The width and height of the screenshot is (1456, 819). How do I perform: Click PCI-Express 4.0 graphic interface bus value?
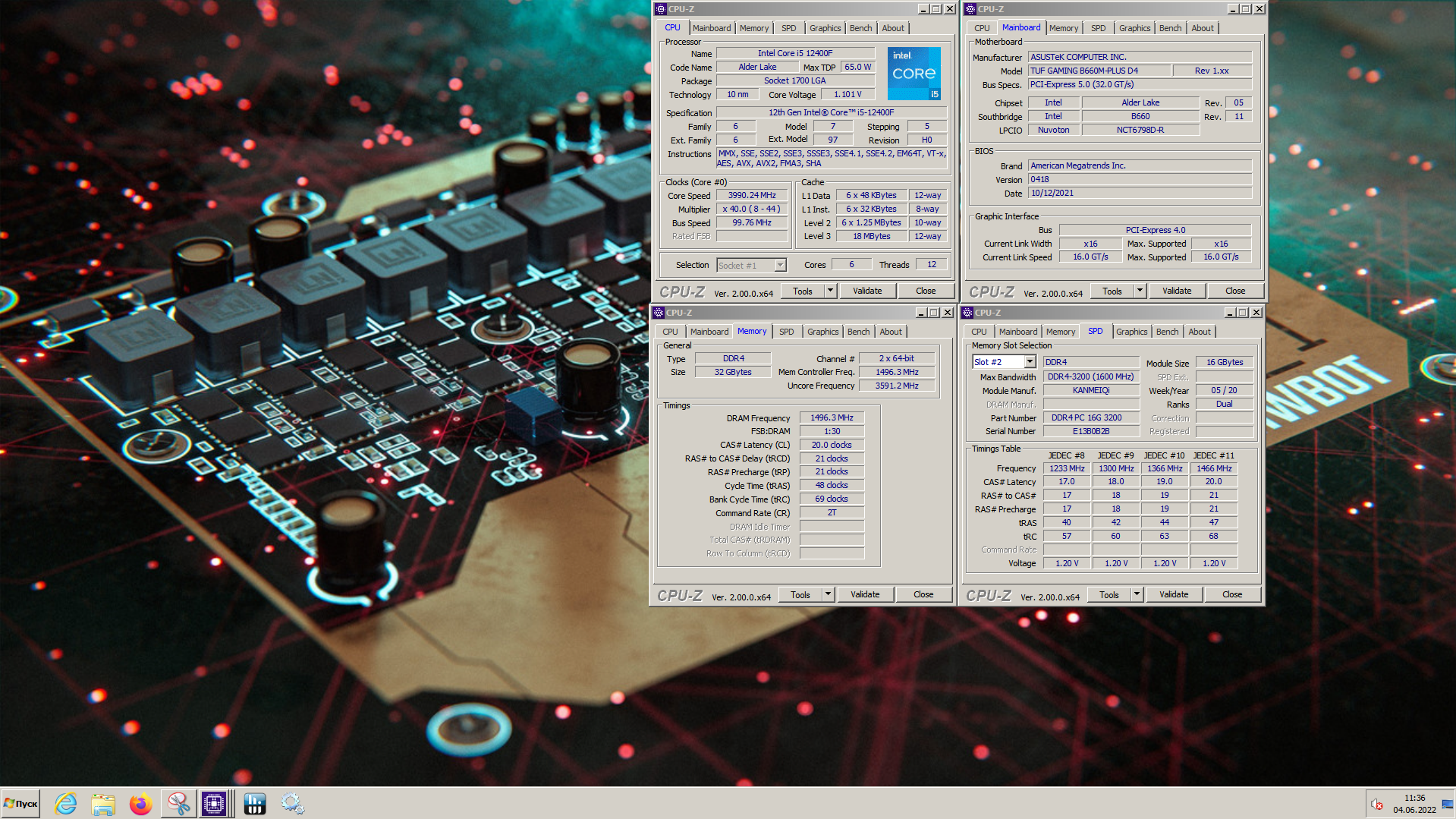(x=1156, y=230)
